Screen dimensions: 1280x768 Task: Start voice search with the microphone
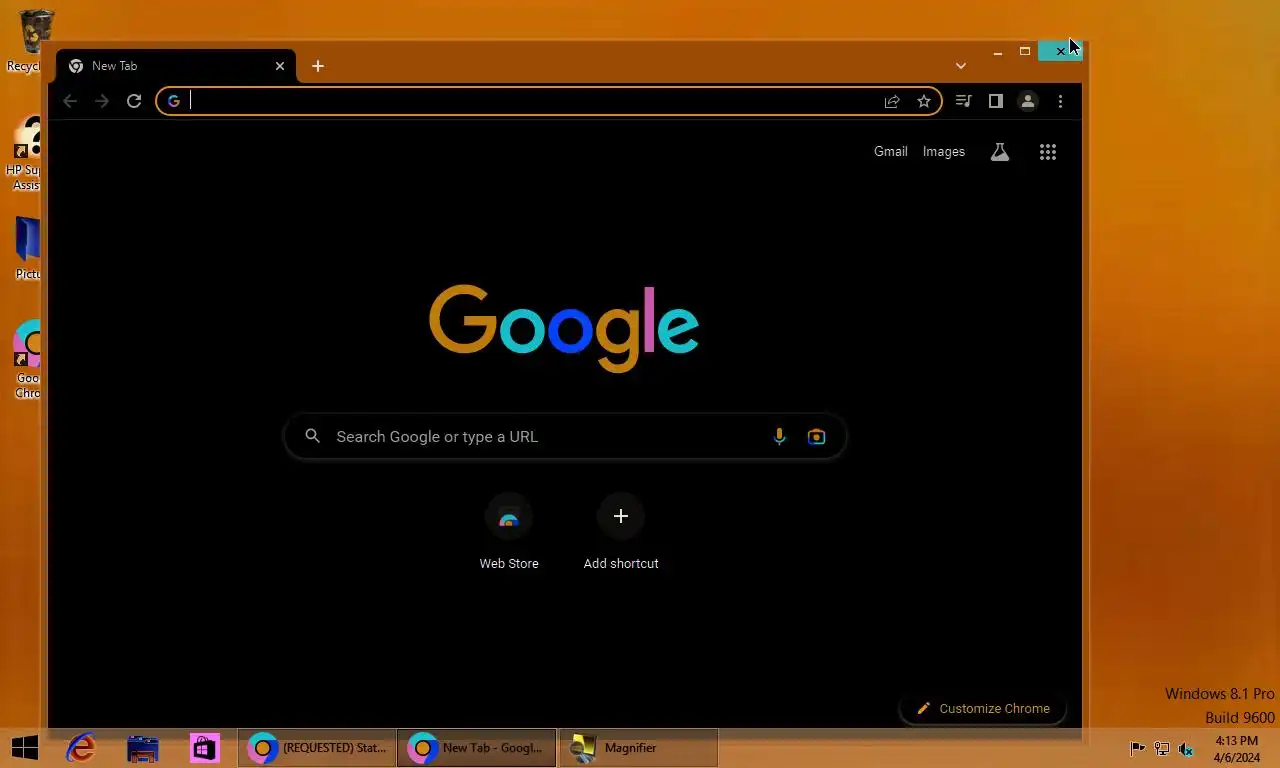(x=779, y=436)
